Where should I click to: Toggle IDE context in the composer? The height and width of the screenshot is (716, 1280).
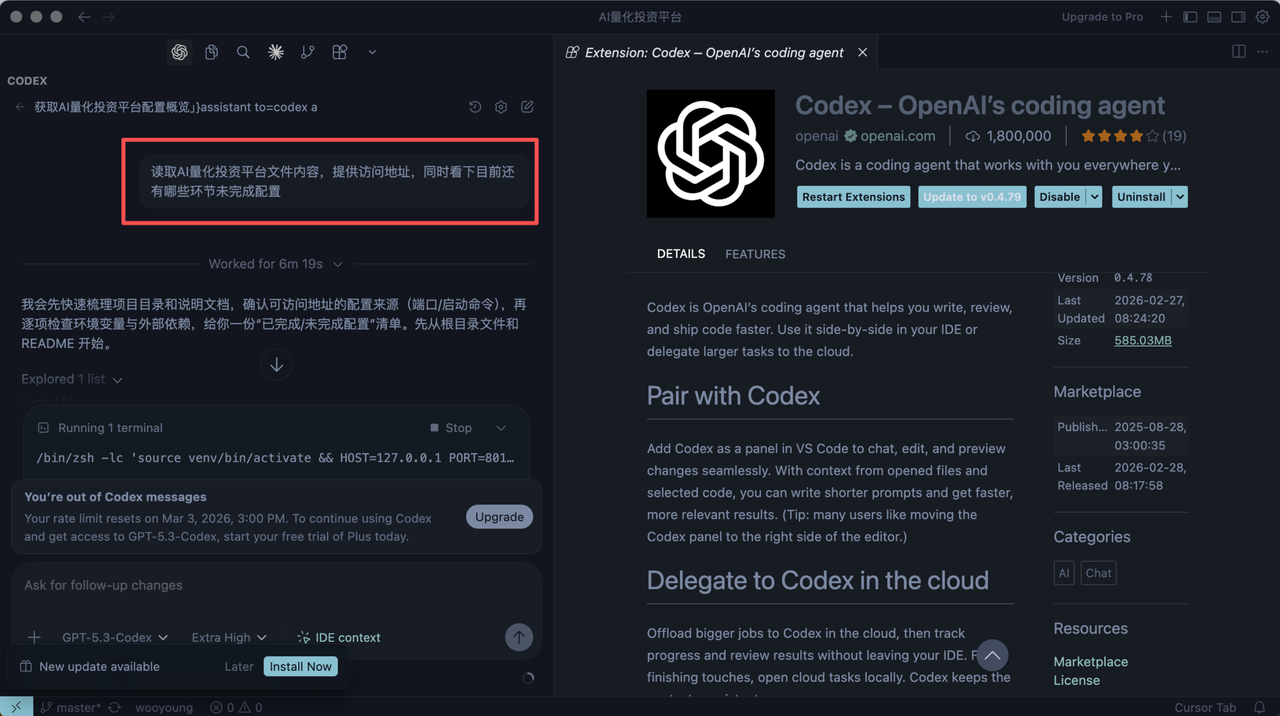338,637
